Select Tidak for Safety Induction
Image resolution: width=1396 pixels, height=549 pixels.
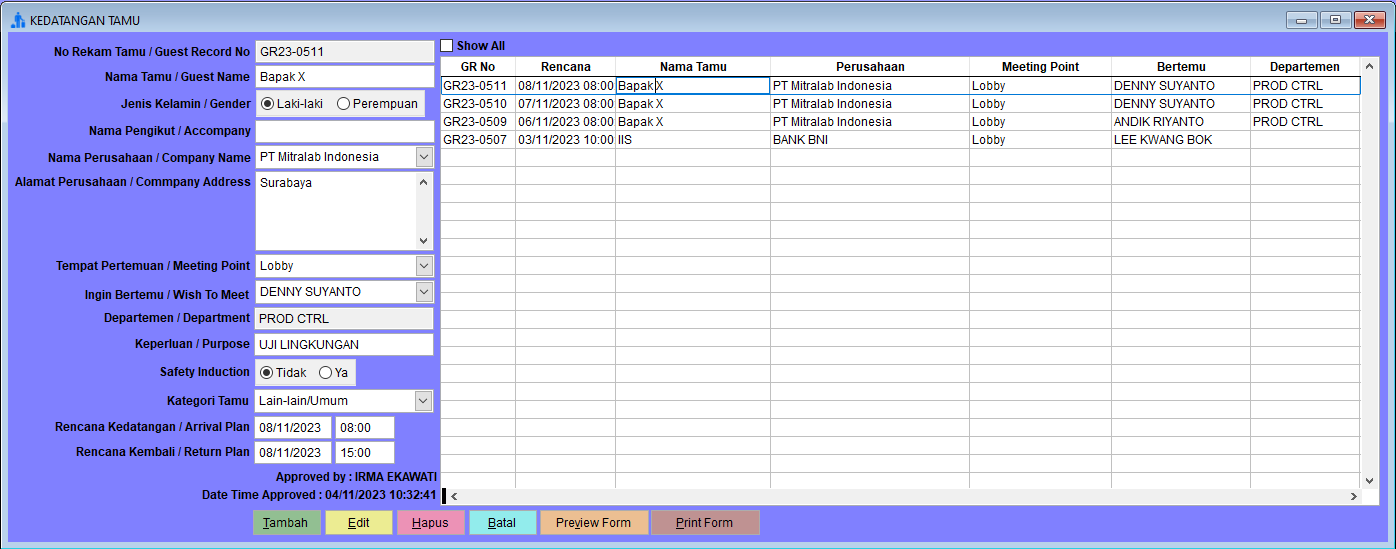(267, 372)
